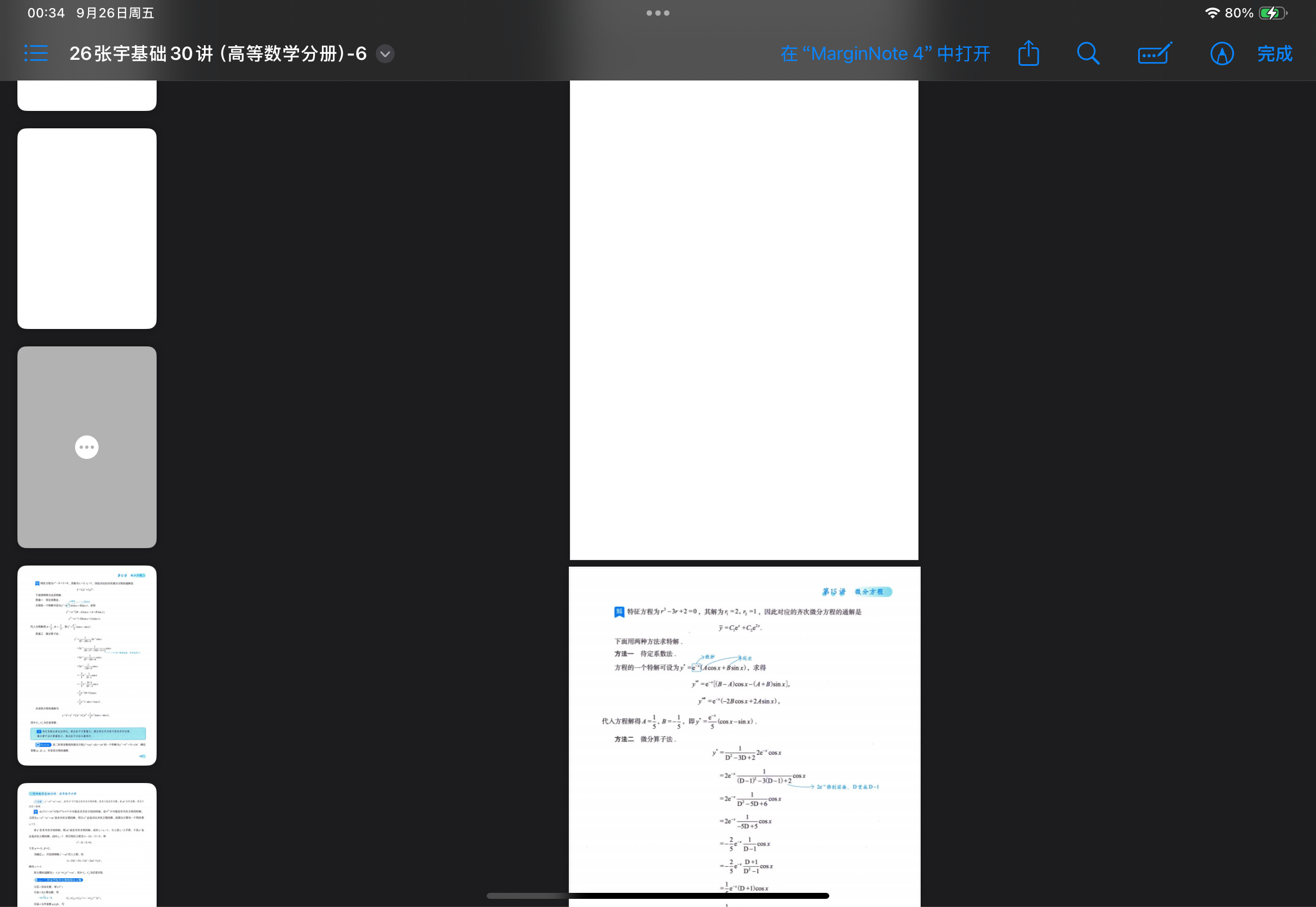
Task: Check the battery charging icon
Action: coord(1273,13)
